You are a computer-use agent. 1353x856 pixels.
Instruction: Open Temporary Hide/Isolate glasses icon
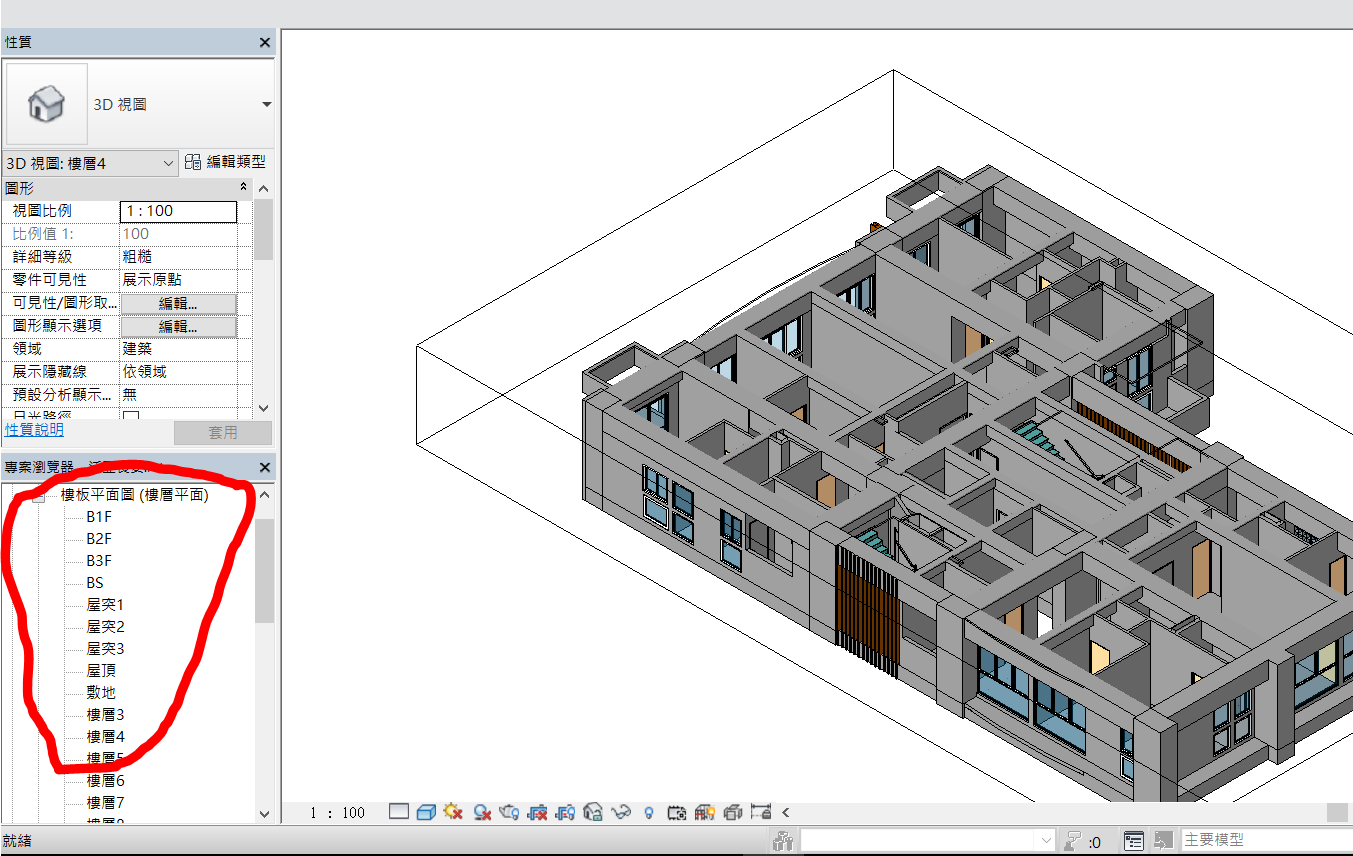[621, 812]
